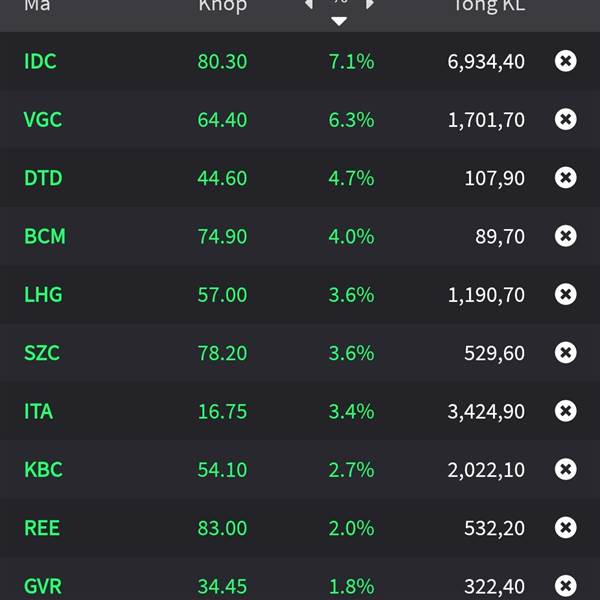The image size is (600, 600).
Task: Remove REE using its X icon
Action: click(x=565, y=528)
